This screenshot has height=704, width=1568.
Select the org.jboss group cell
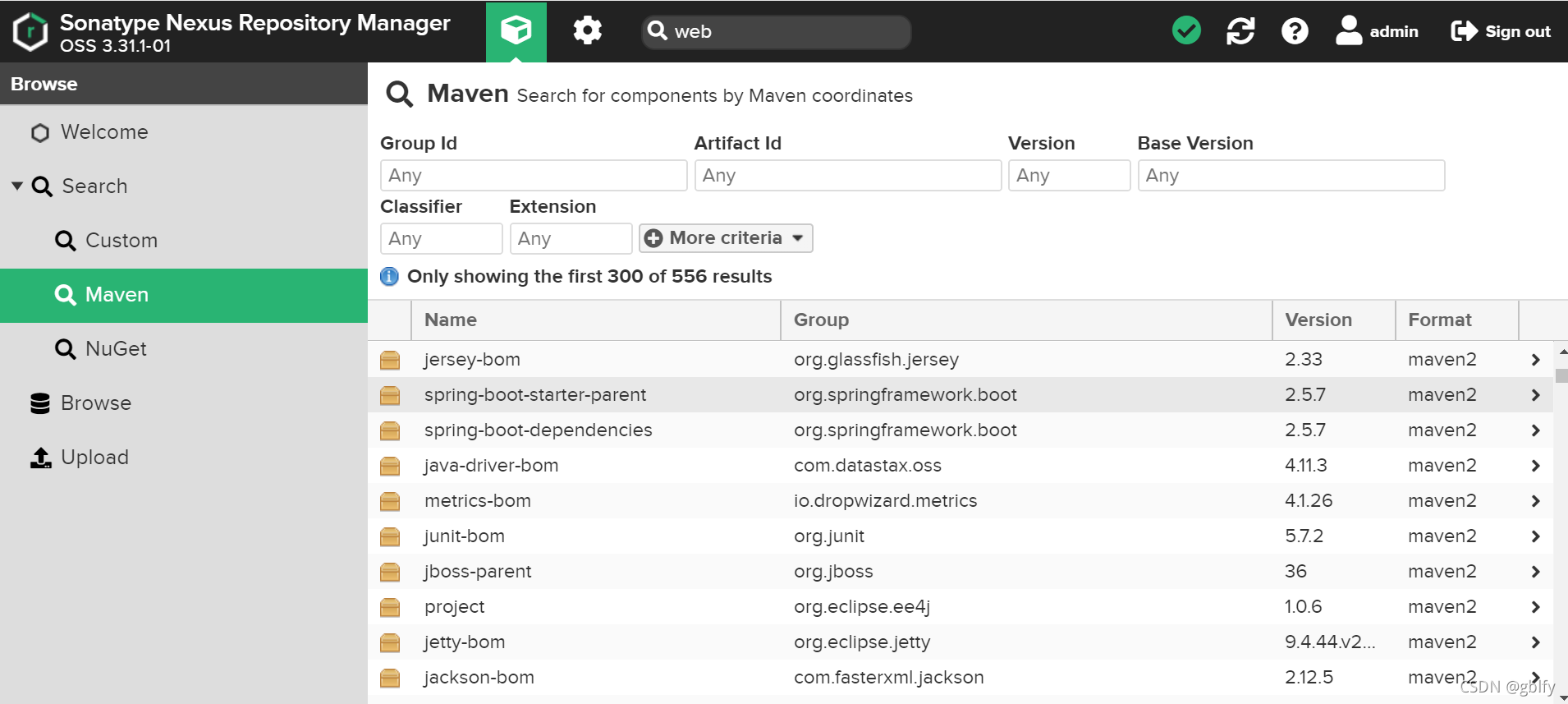tap(833, 572)
